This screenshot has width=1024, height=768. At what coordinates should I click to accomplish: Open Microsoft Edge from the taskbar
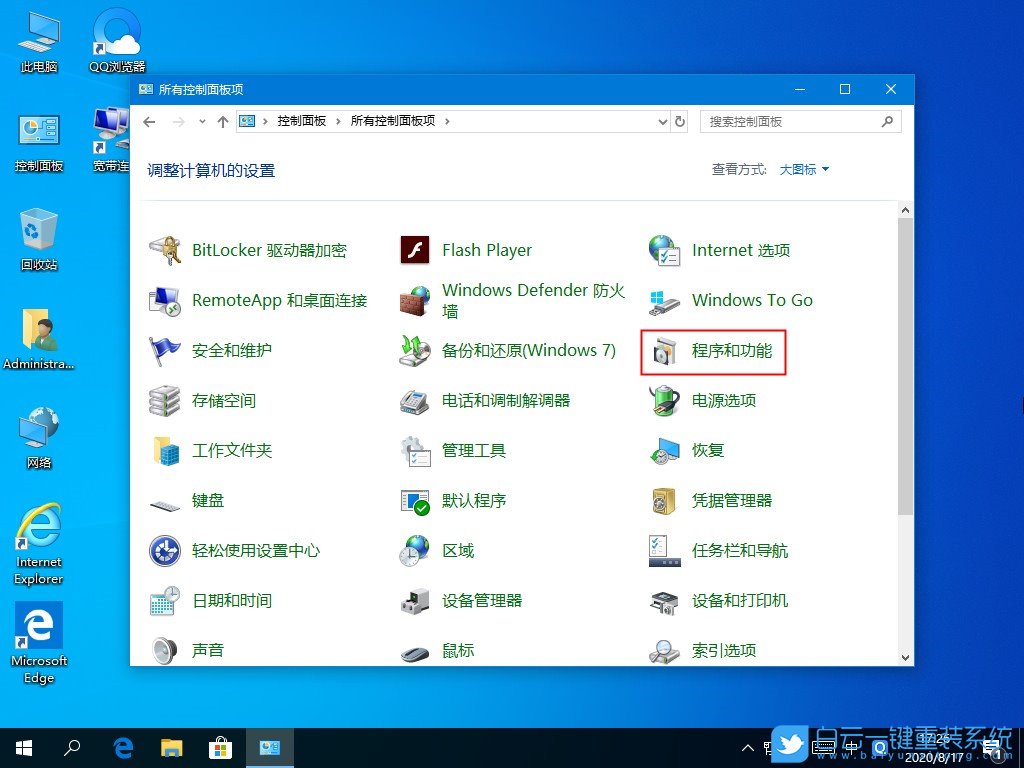coord(122,747)
